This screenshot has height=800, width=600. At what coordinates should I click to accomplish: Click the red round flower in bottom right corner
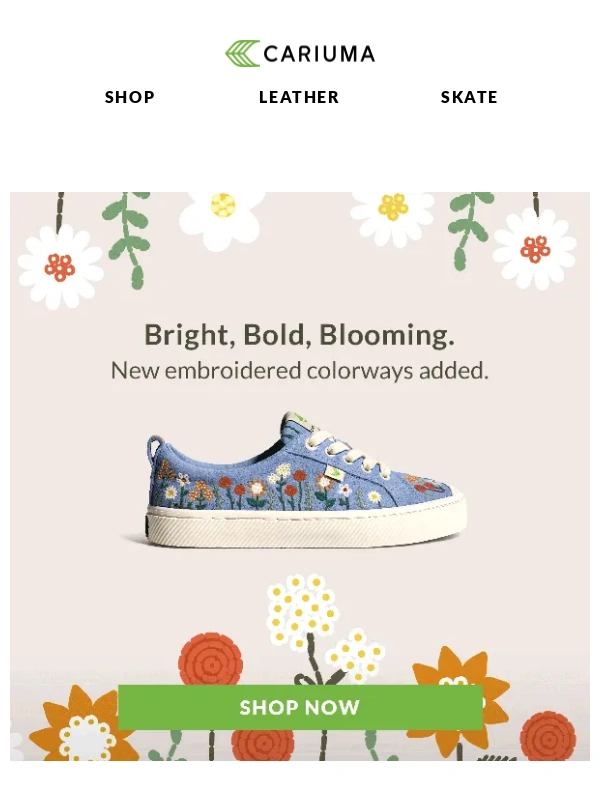click(547, 736)
